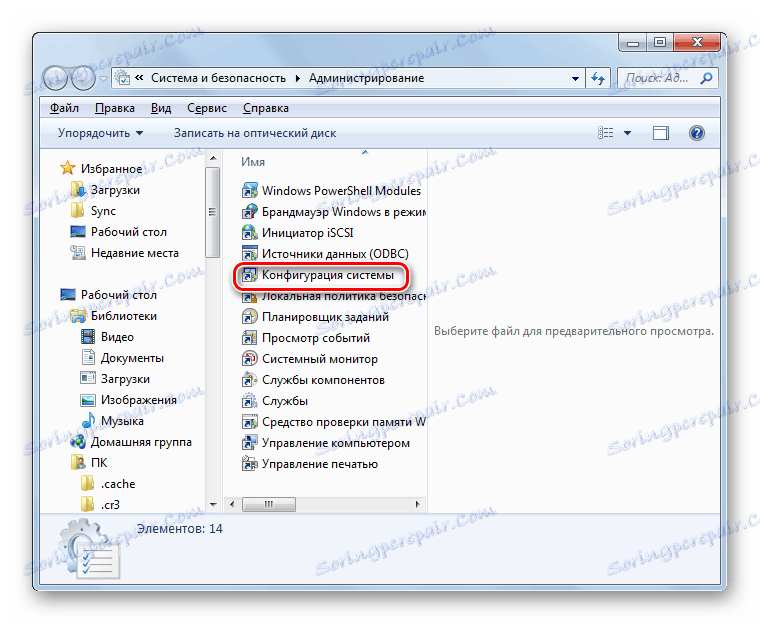Viewport: 760px width, 624px height.
Task: Click the Недавние места icon
Action: 78,253
